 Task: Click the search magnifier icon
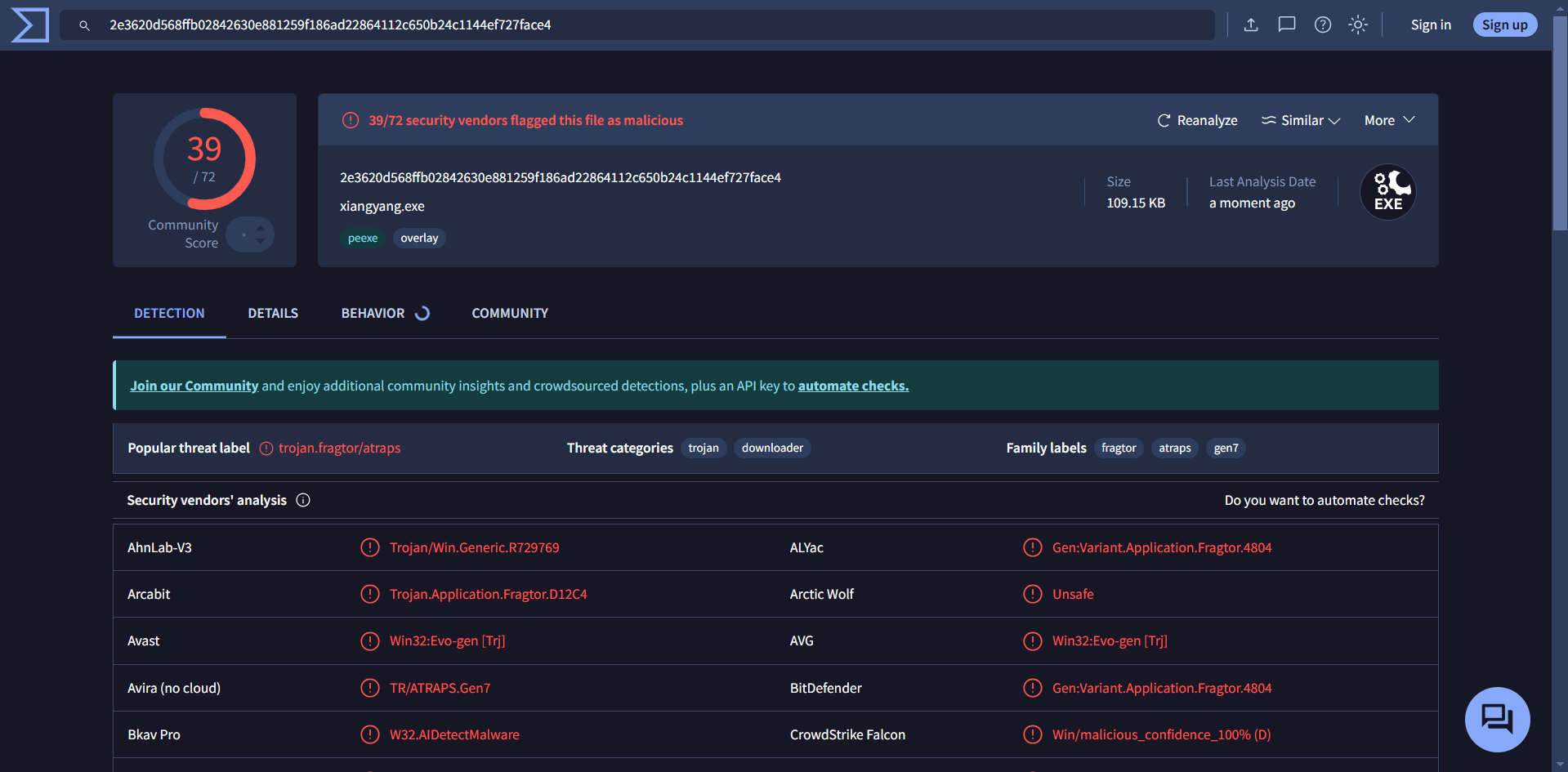[84, 25]
